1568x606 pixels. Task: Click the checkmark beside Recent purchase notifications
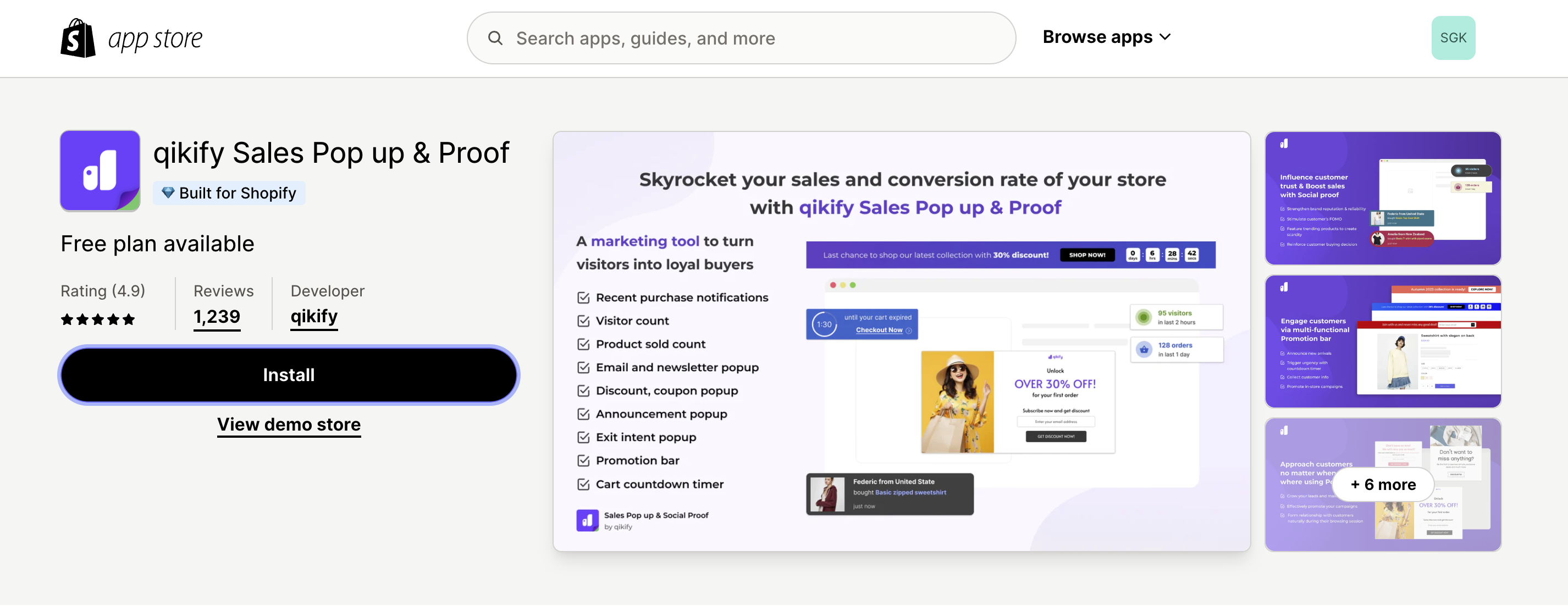(x=583, y=298)
